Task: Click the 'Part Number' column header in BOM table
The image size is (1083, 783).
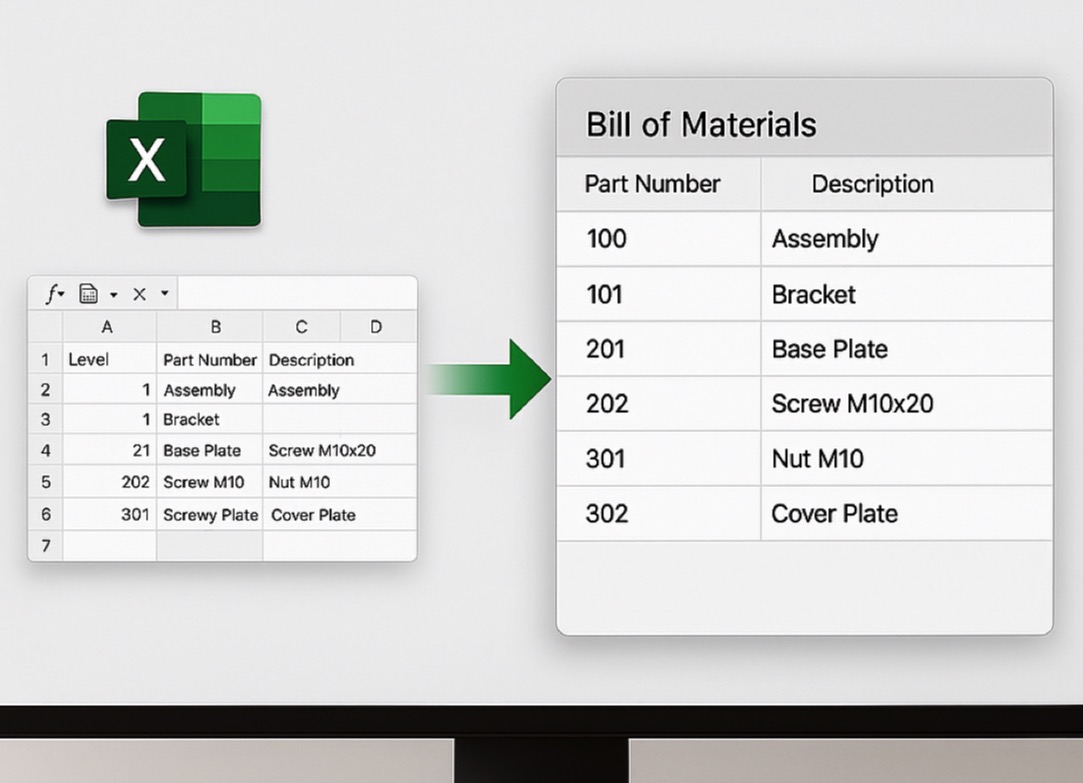Action: [653, 184]
